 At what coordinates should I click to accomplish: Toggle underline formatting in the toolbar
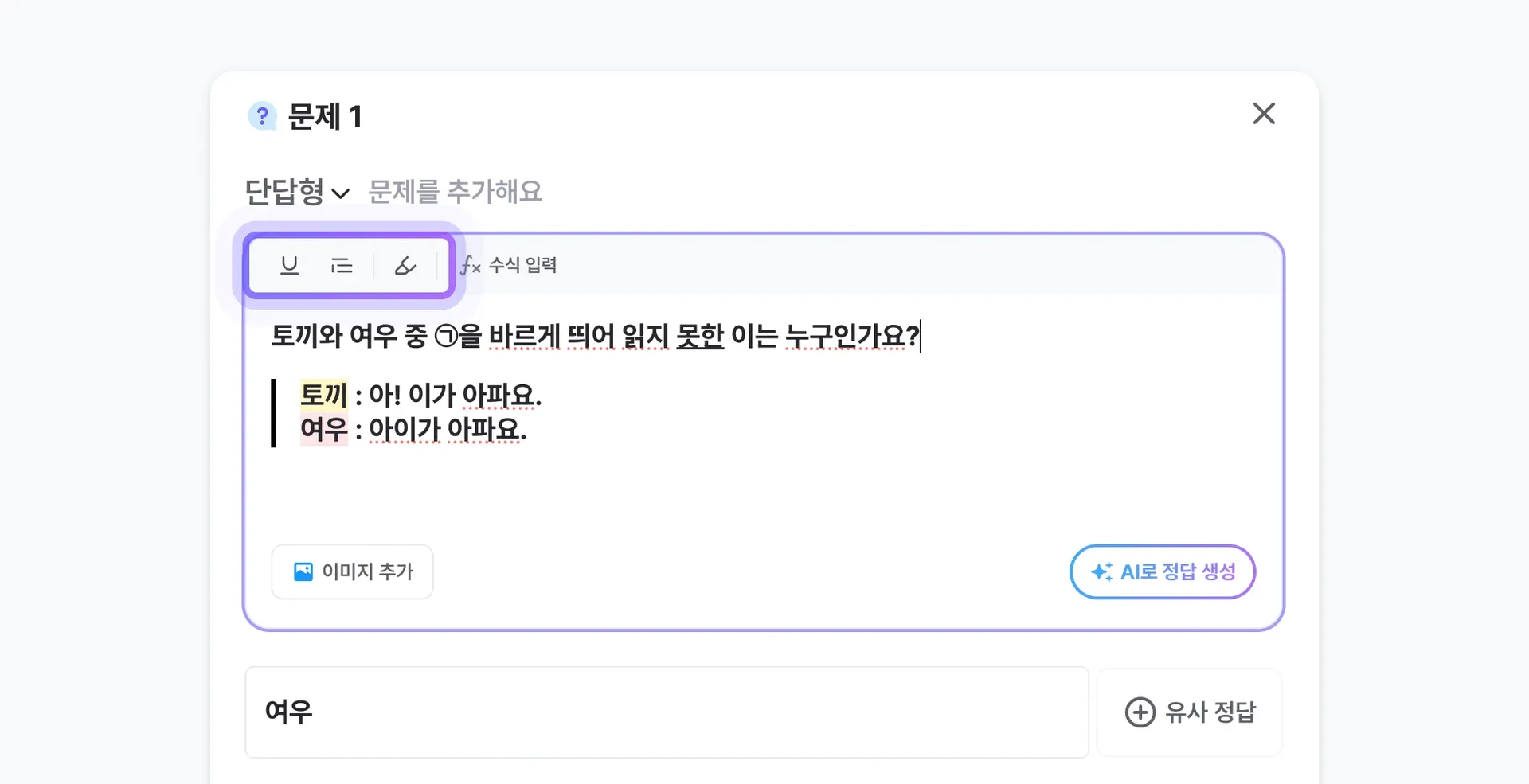pyautogui.click(x=288, y=266)
